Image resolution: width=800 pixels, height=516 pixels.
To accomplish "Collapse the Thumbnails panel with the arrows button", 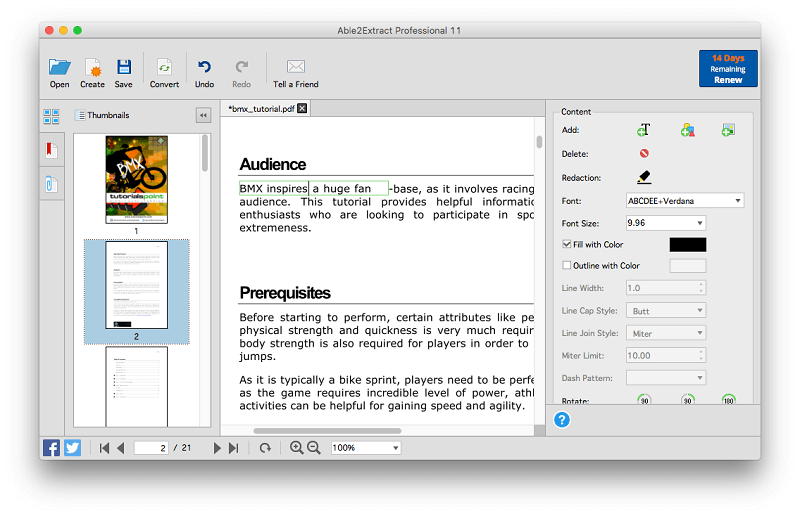I will [x=203, y=115].
